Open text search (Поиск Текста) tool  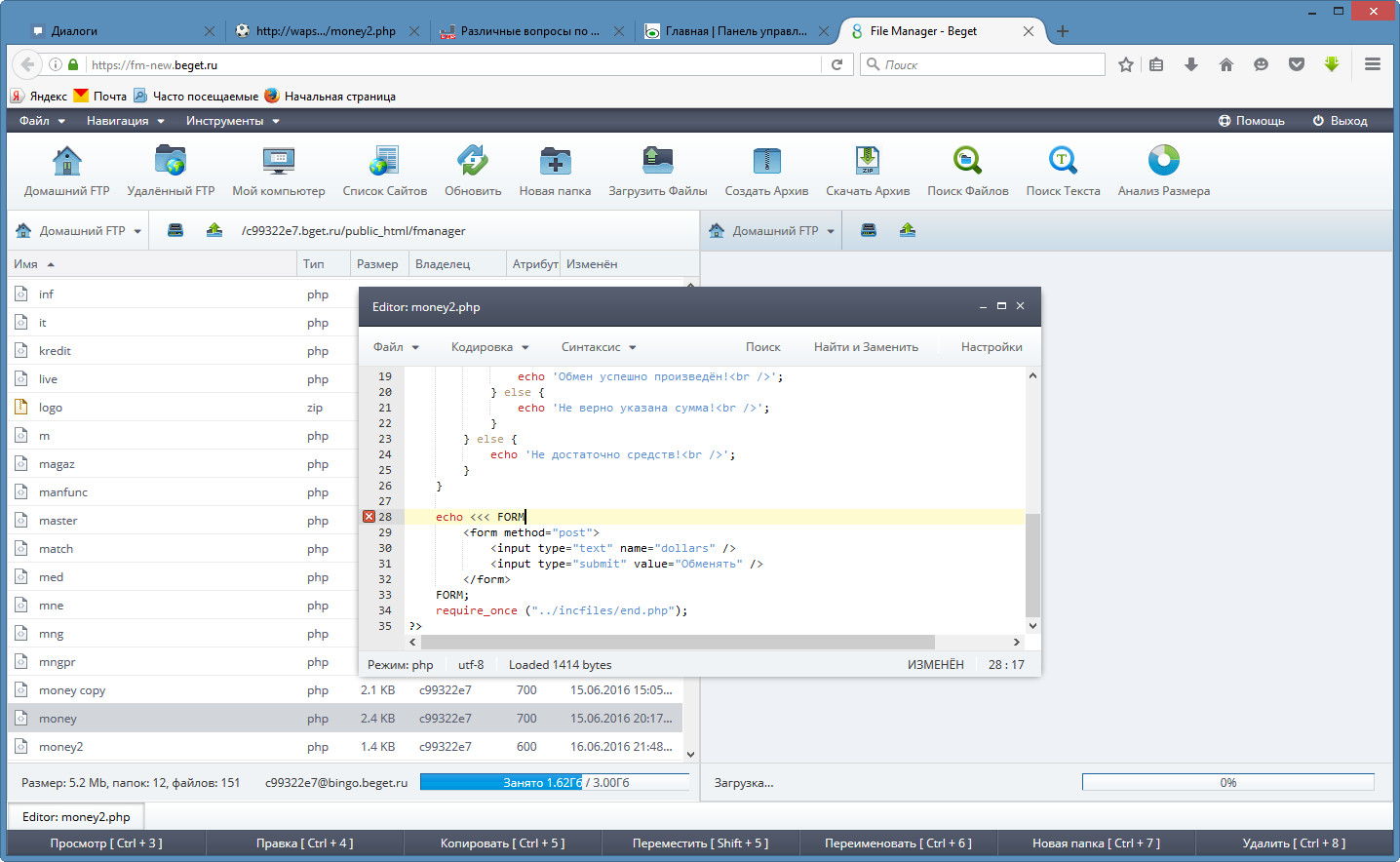click(1063, 161)
